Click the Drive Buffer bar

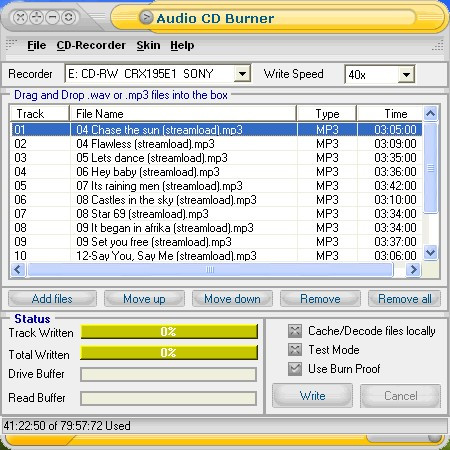tap(168, 374)
